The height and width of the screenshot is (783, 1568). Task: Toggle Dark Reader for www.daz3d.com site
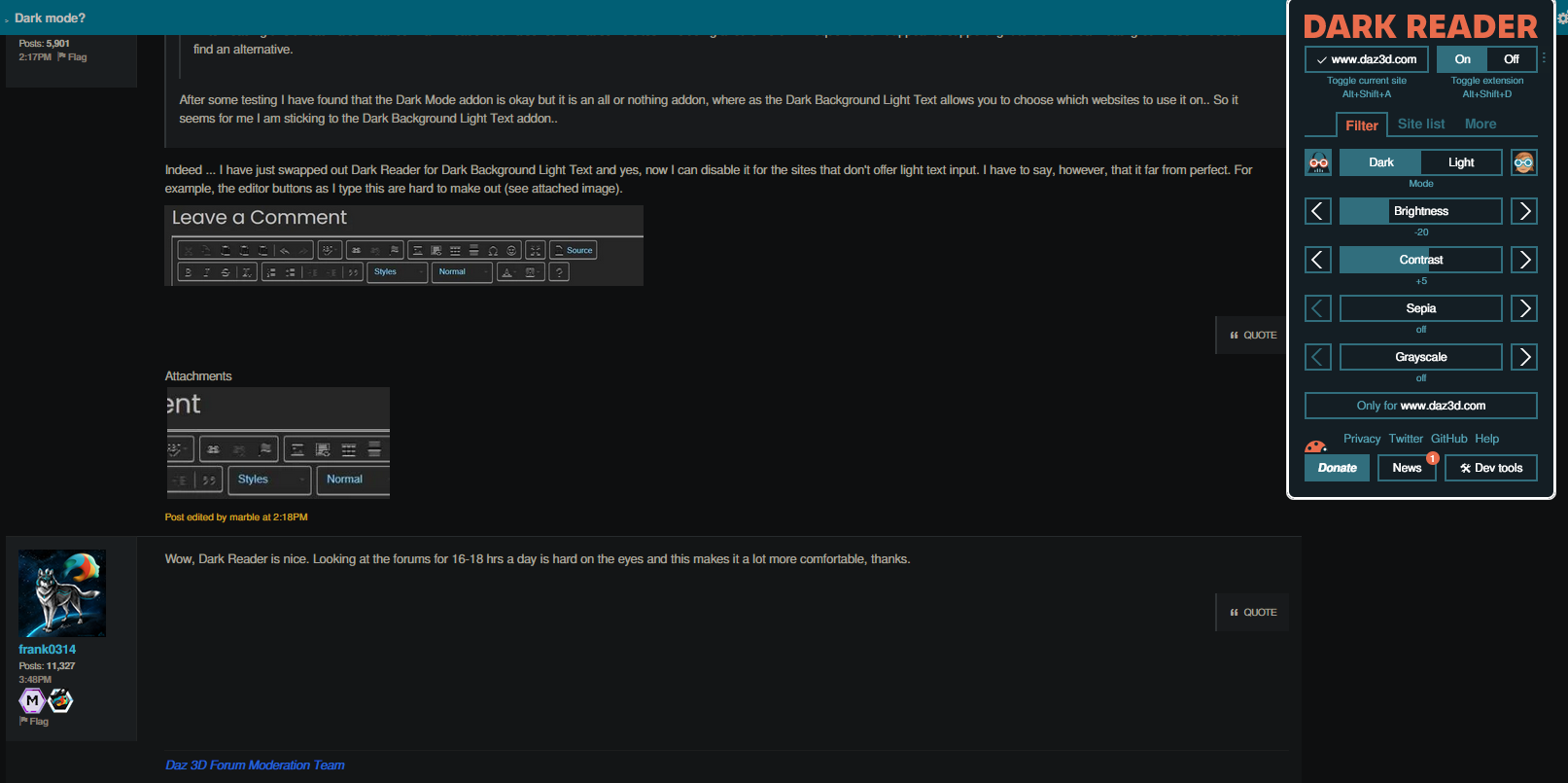click(x=1367, y=59)
